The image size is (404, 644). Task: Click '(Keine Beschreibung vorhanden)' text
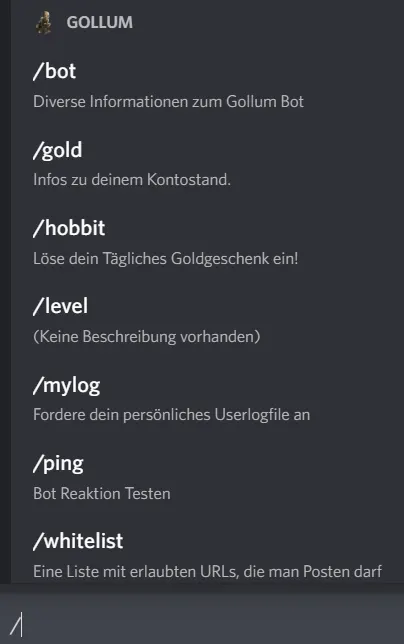click(147, 337)
